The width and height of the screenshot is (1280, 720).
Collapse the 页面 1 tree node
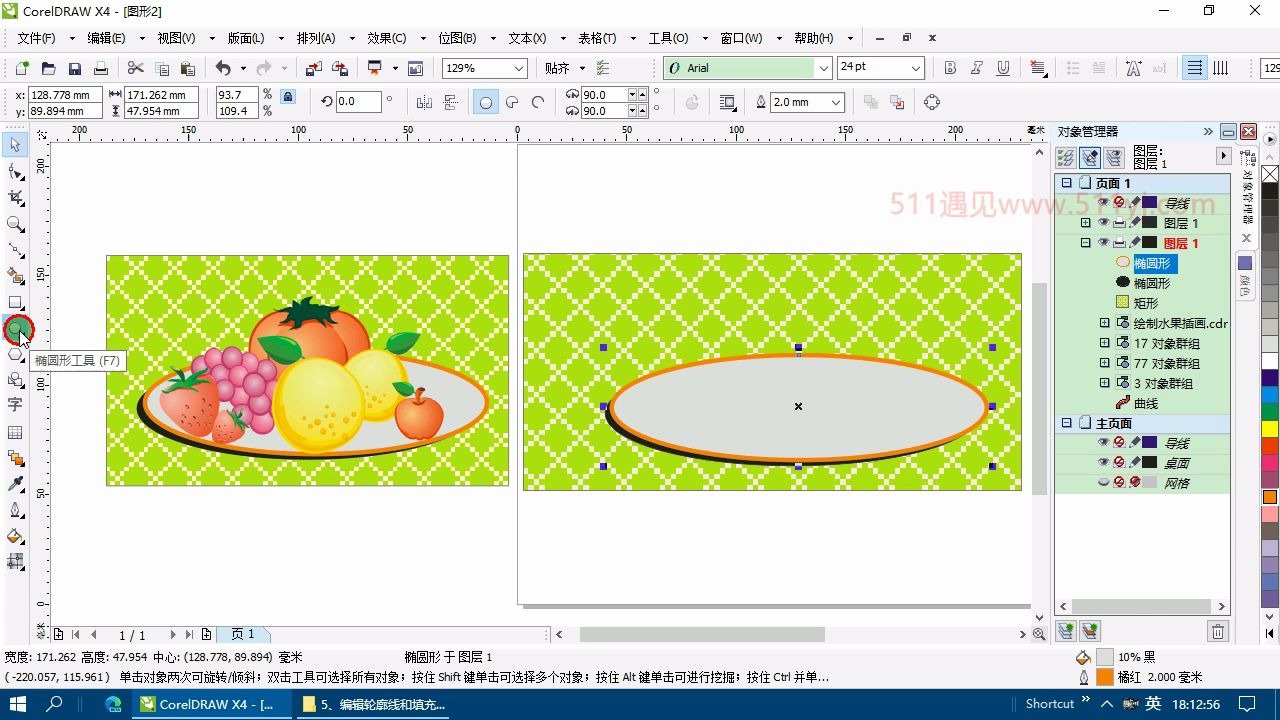pyautogui.click(x=1067, y=183)
